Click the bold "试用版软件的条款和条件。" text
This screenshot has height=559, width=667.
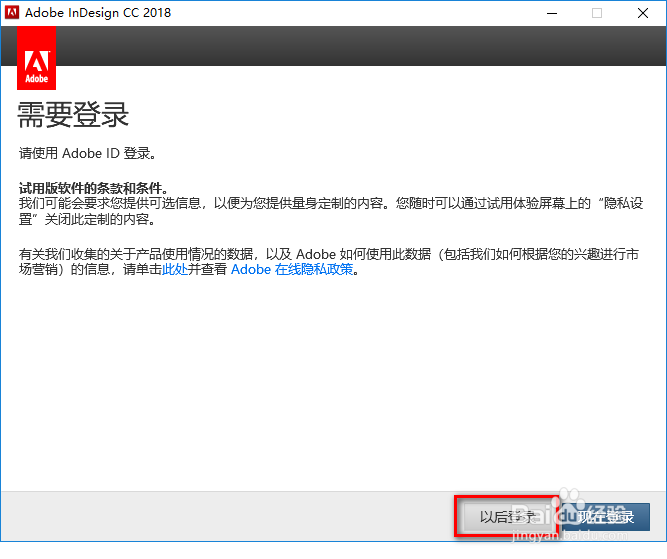94,188
